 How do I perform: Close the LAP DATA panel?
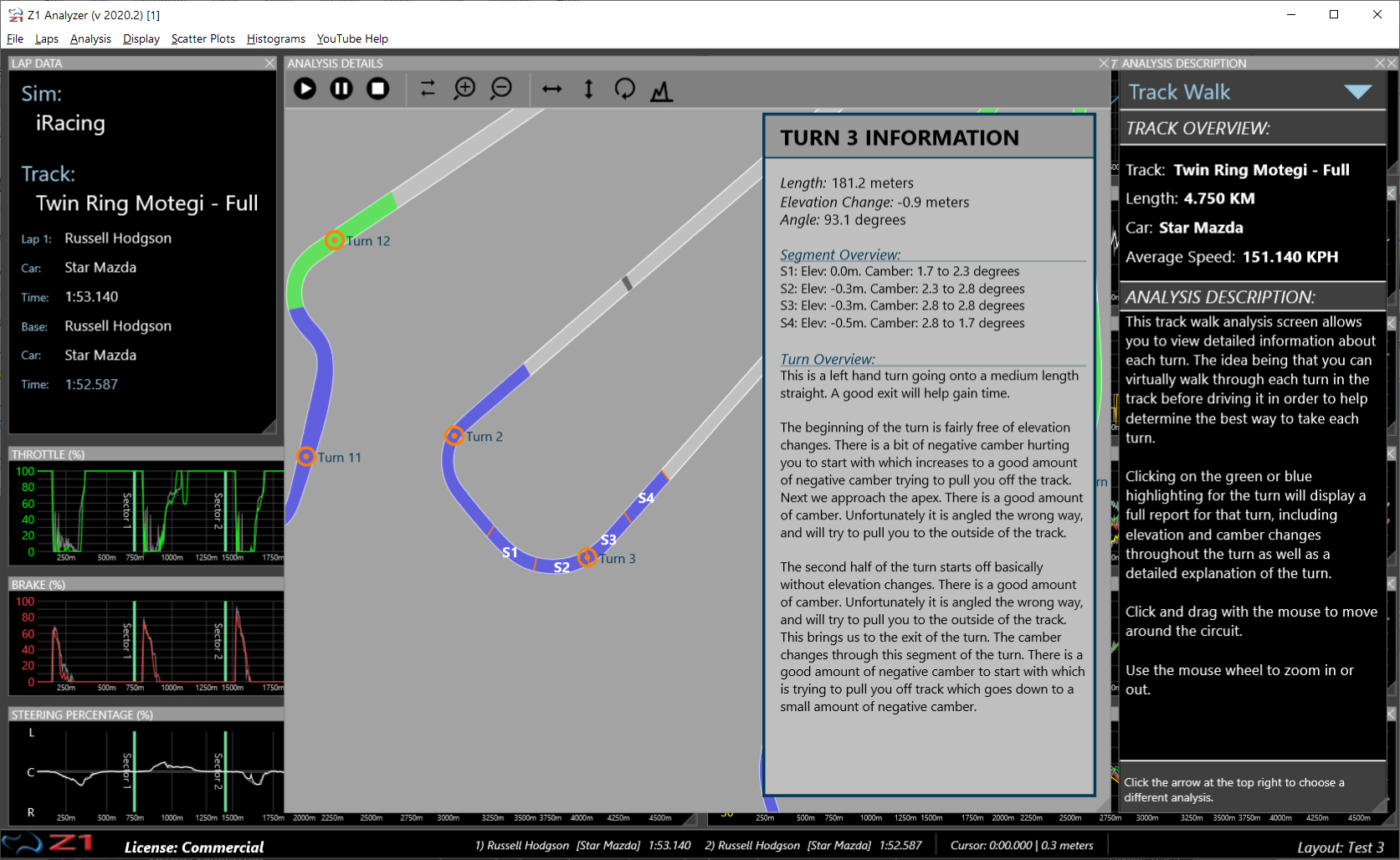(x=269, y=63)
